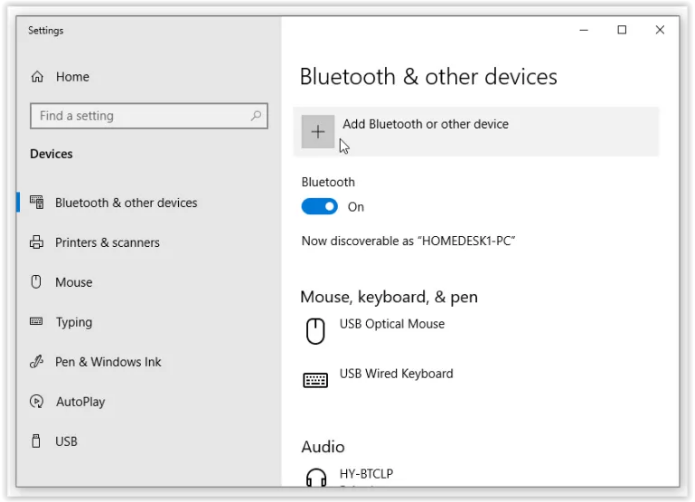695x502 pixels.
Task: Click the Mouse icon in sidebar
Action: [37, 282]
